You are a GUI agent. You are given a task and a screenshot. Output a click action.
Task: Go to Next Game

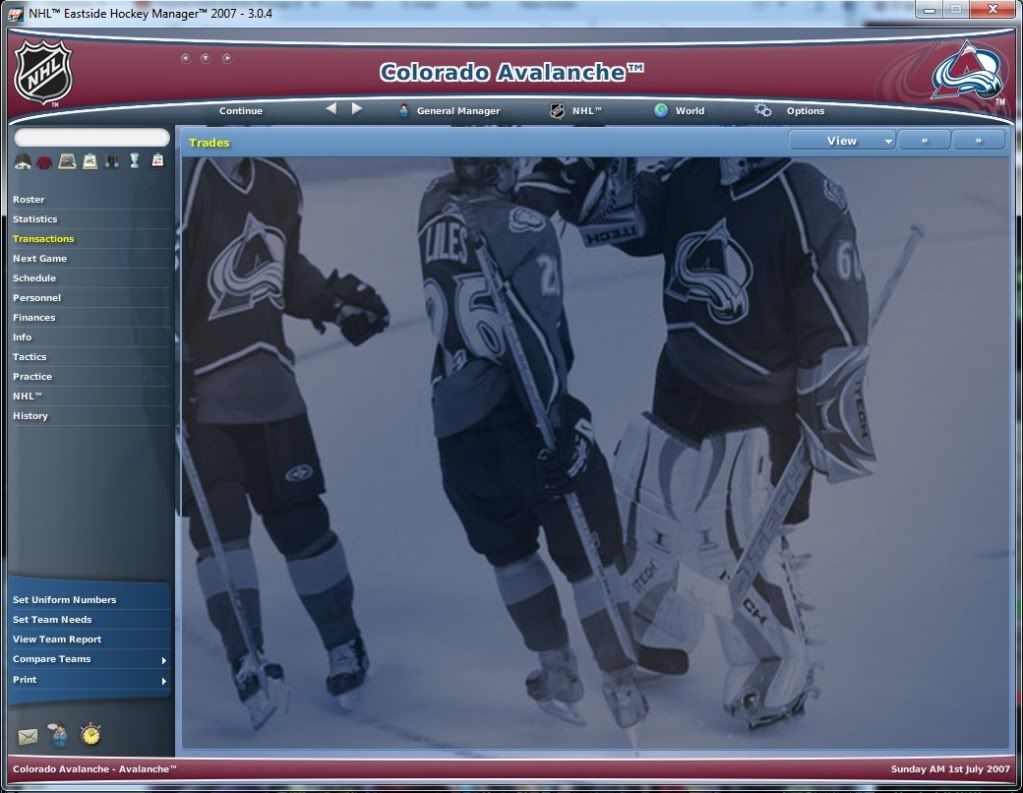click(x=91, y=258)
